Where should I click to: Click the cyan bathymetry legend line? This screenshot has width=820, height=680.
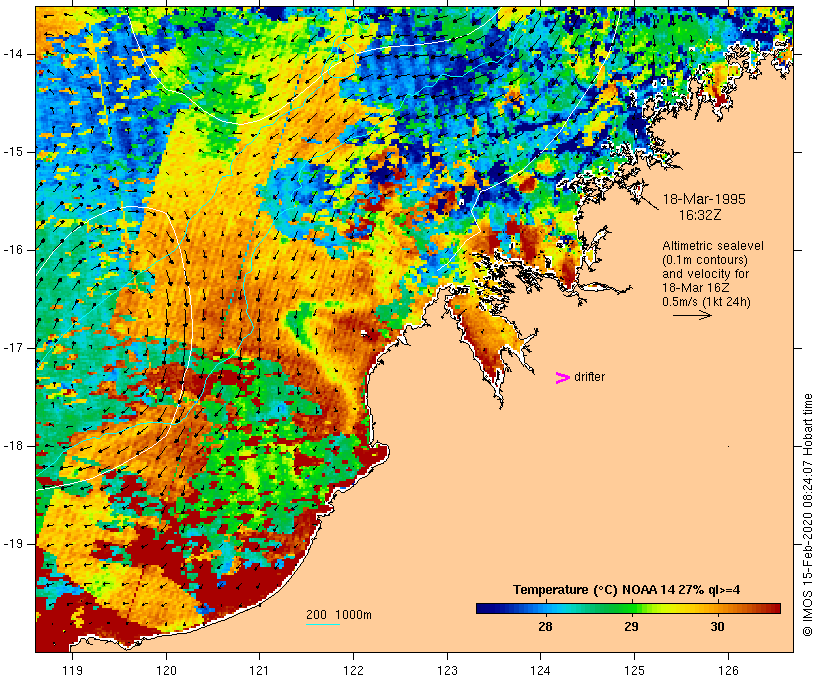(323, 624)
